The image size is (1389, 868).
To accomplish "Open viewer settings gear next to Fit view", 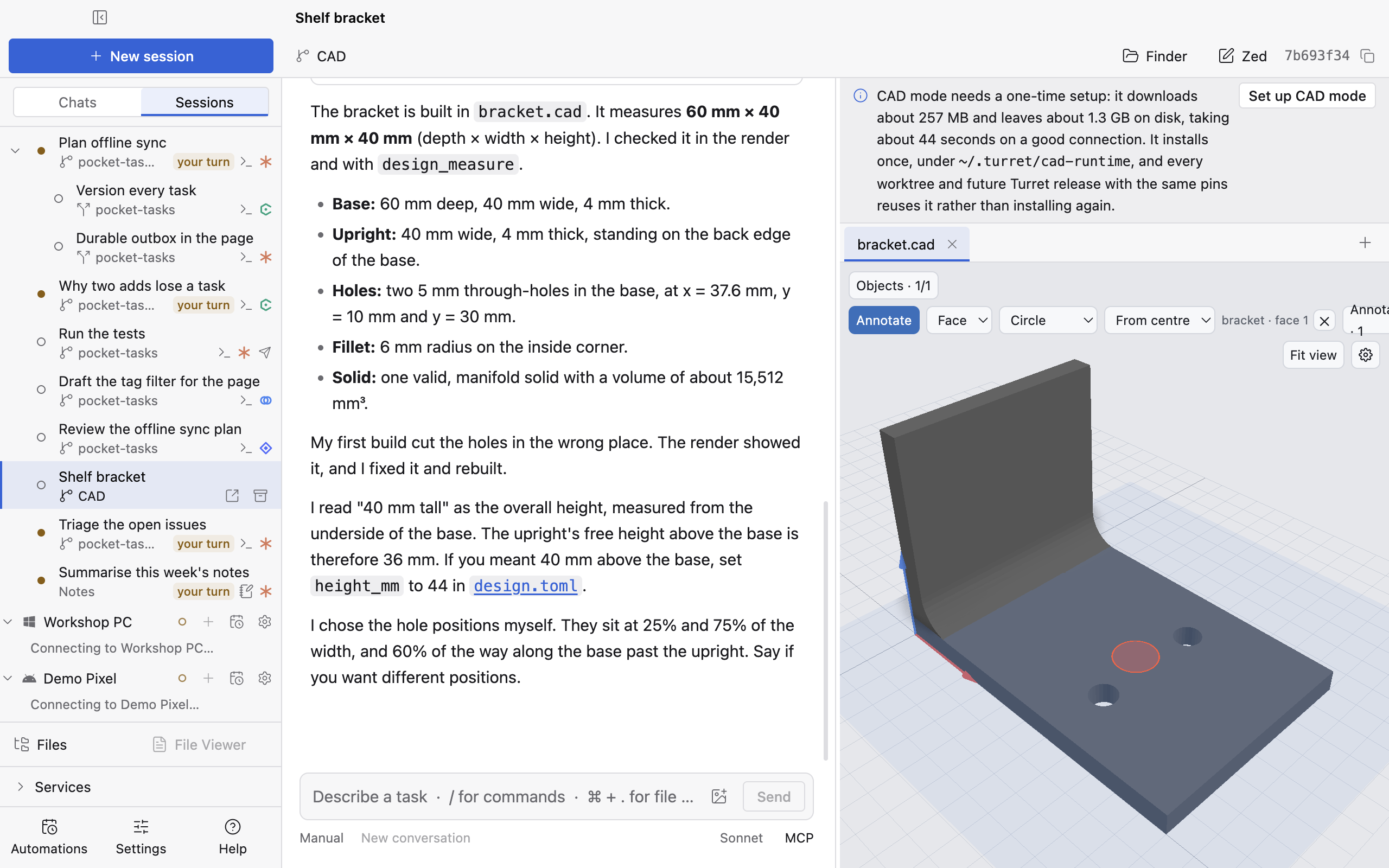I will coord(1366,355).
